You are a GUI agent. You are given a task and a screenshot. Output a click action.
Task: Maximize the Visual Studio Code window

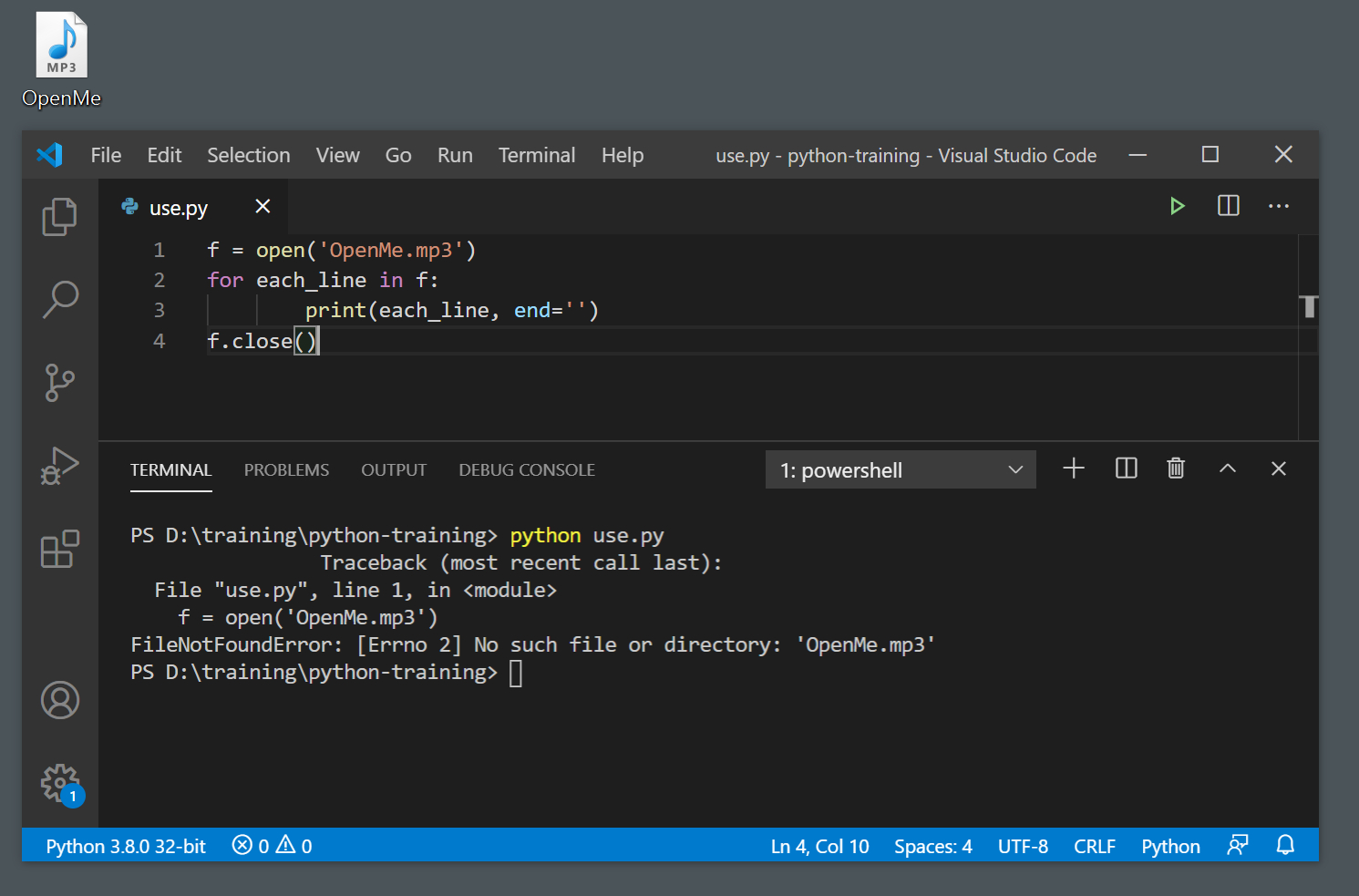1210,155
